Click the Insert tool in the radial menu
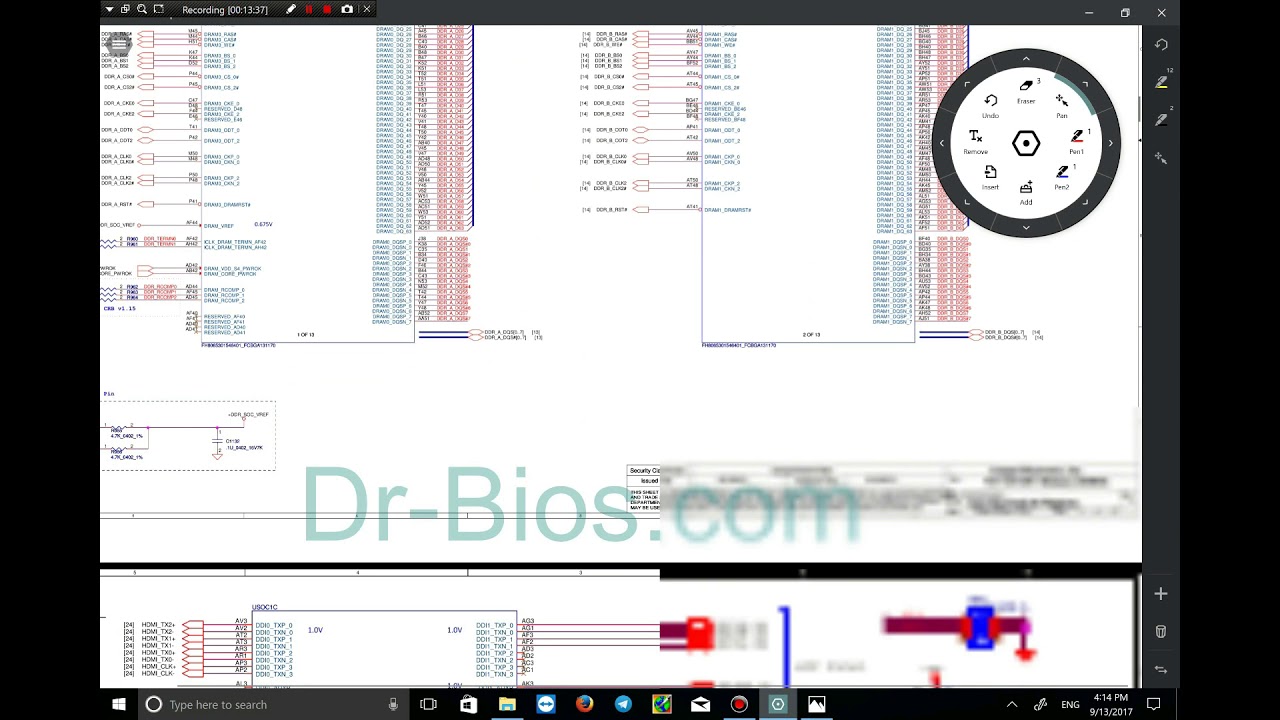The width and height of the screenshot is (1280, 720). coord(990,177)
